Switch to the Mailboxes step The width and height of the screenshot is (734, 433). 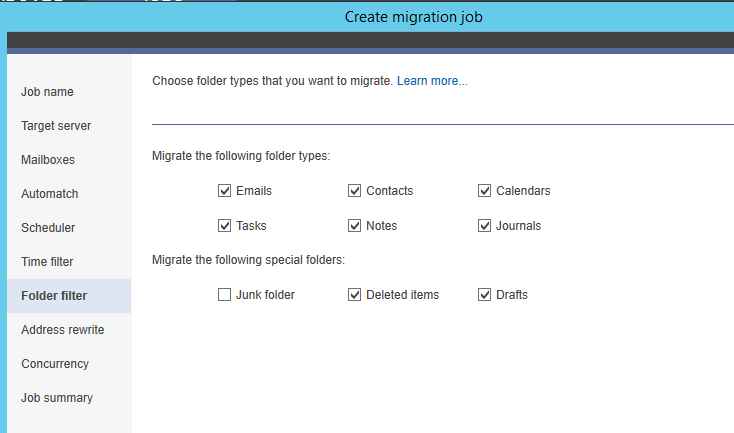pyautogui.click(x=48, y=160)
